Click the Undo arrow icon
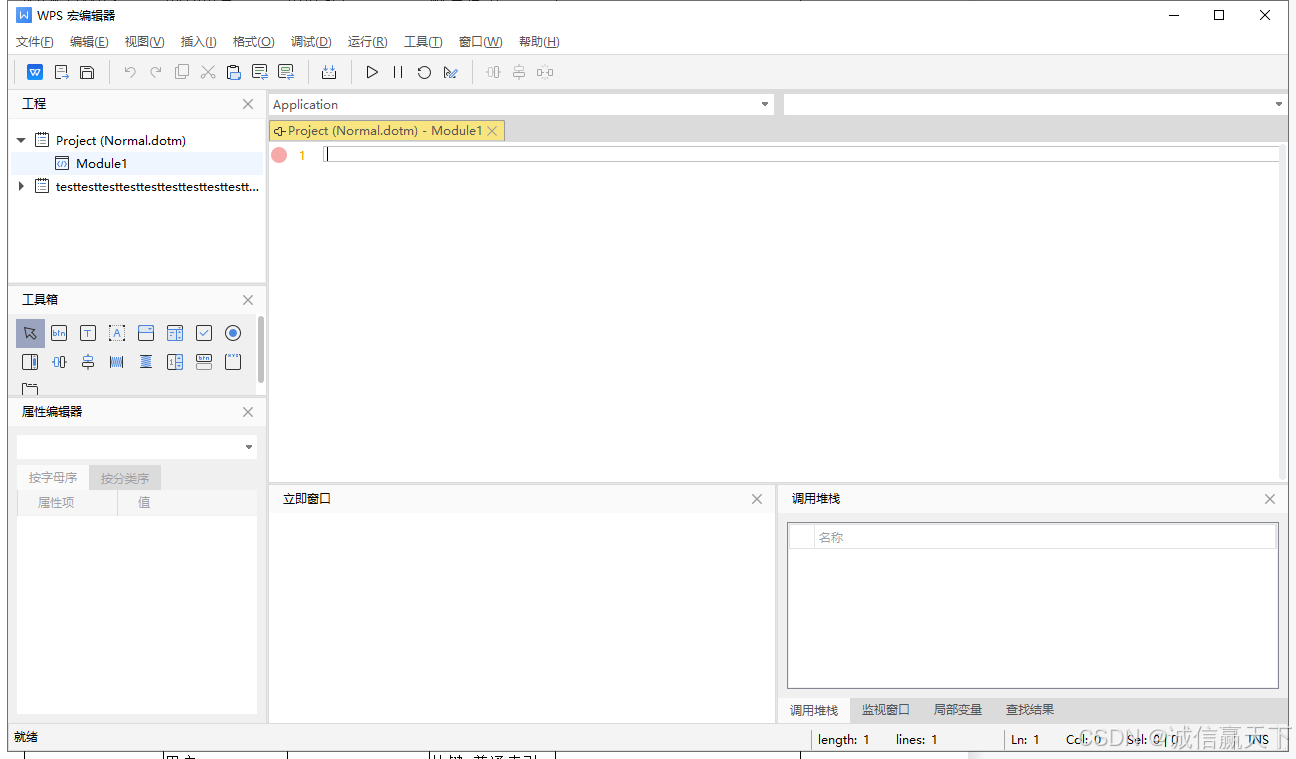1296x759 pixels. pos(130,72)
